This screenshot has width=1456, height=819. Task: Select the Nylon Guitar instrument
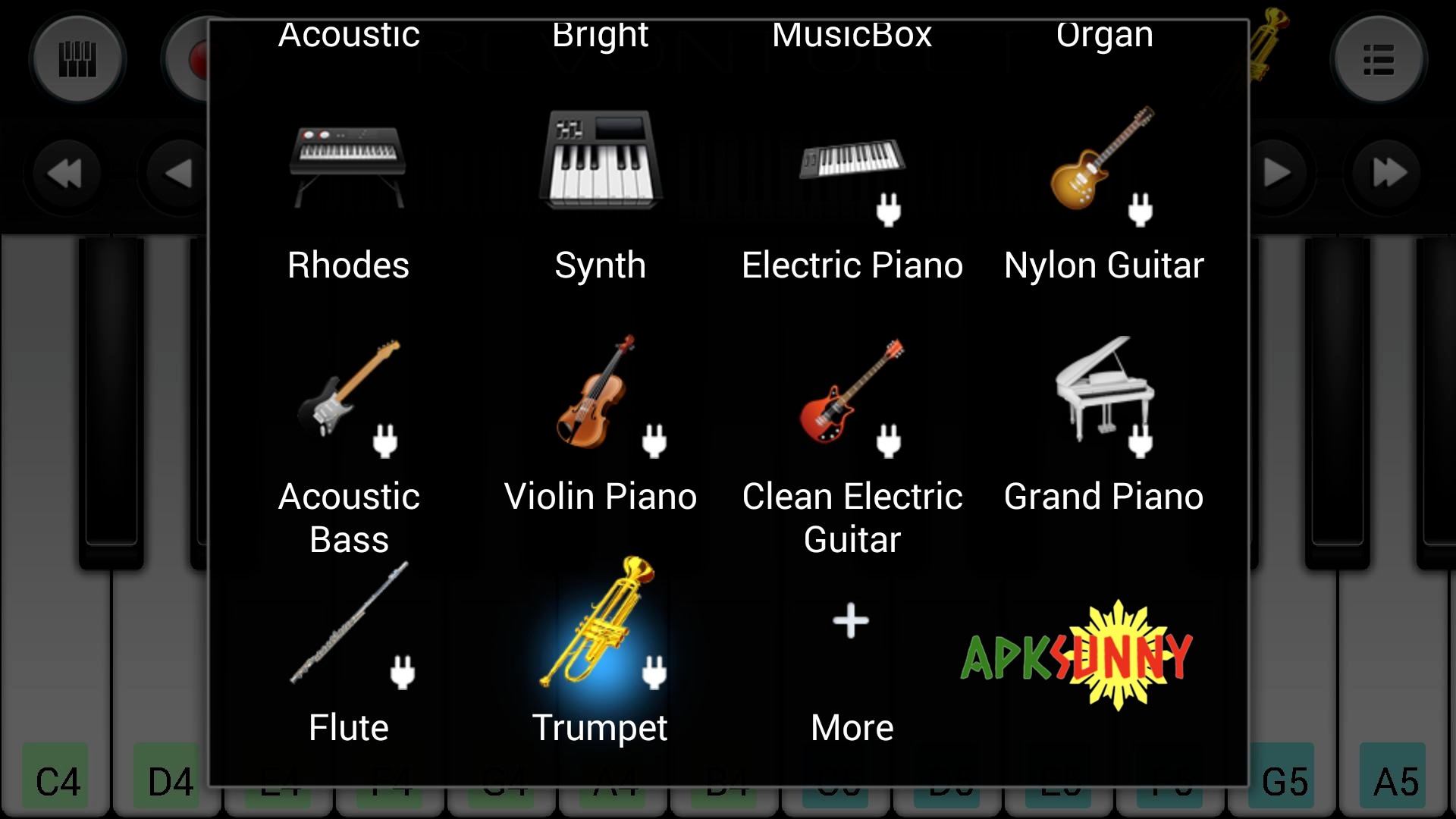coord(1100,190)
